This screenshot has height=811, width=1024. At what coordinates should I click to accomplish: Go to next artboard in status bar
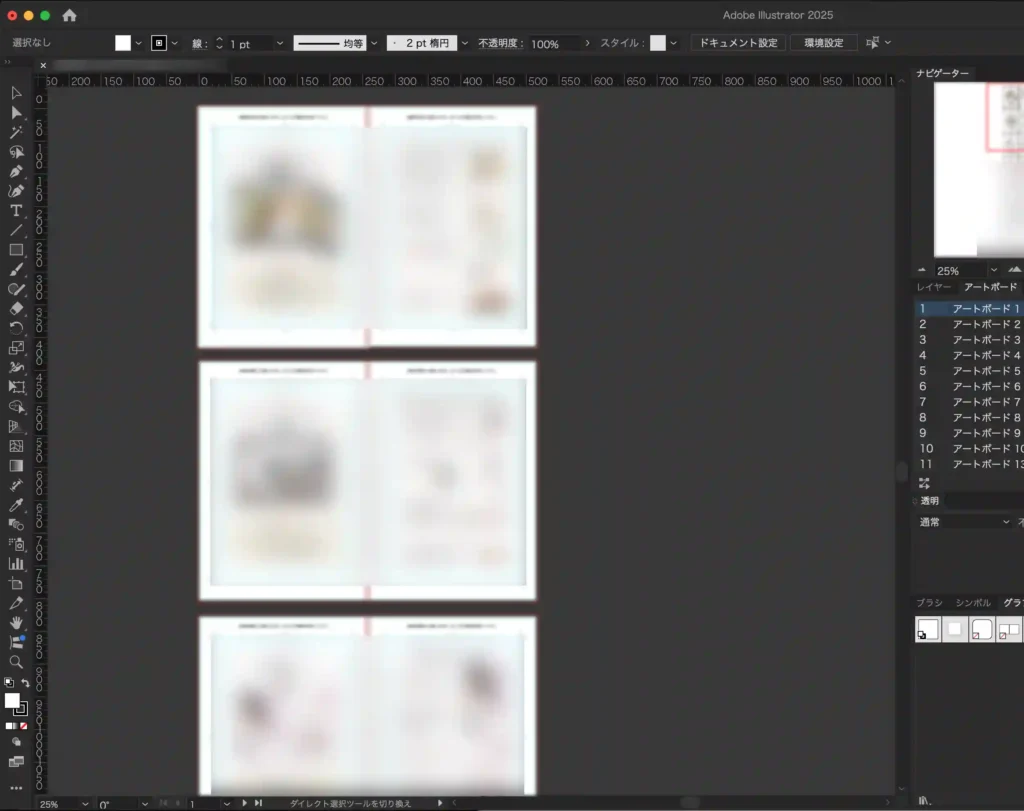[244, 803]
